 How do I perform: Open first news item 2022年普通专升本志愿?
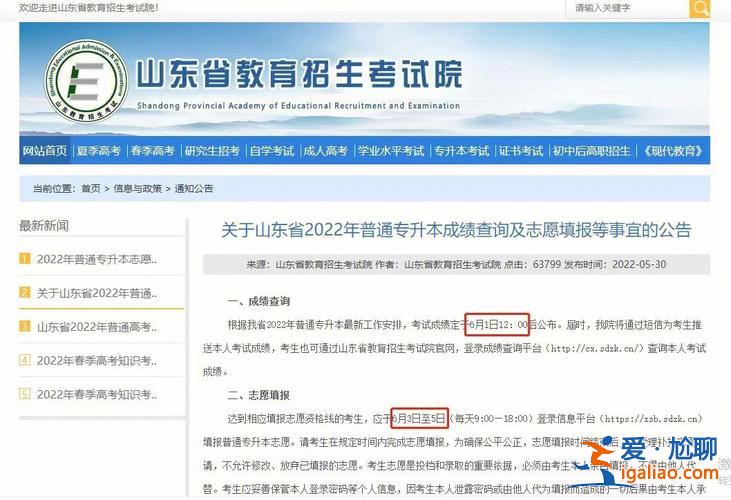97,259
